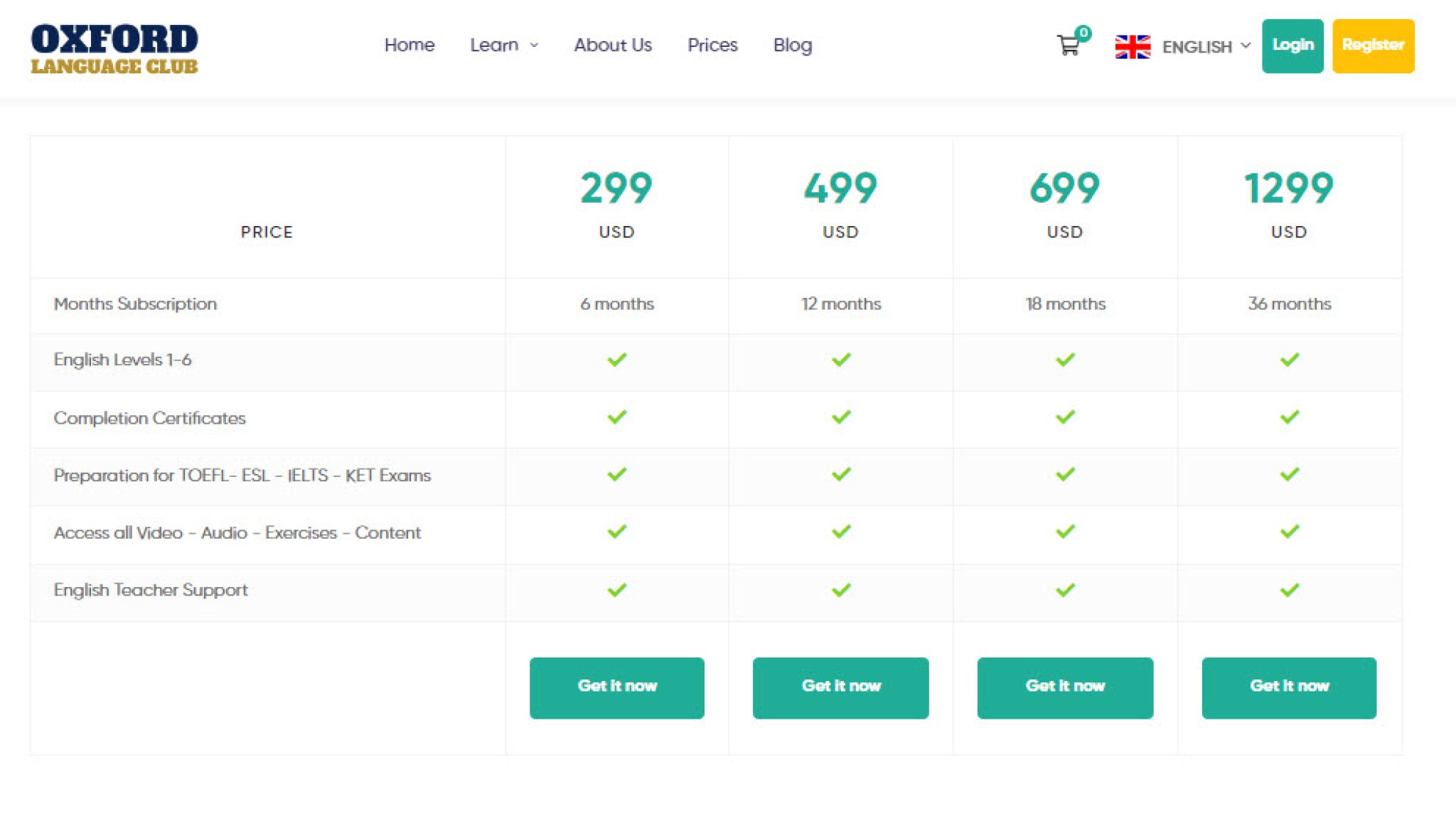Click English Teacher Support checkmark under 1299 plan
Image resolution: width=1456 pixels, height=816 pixels.
coord(1289,590)
